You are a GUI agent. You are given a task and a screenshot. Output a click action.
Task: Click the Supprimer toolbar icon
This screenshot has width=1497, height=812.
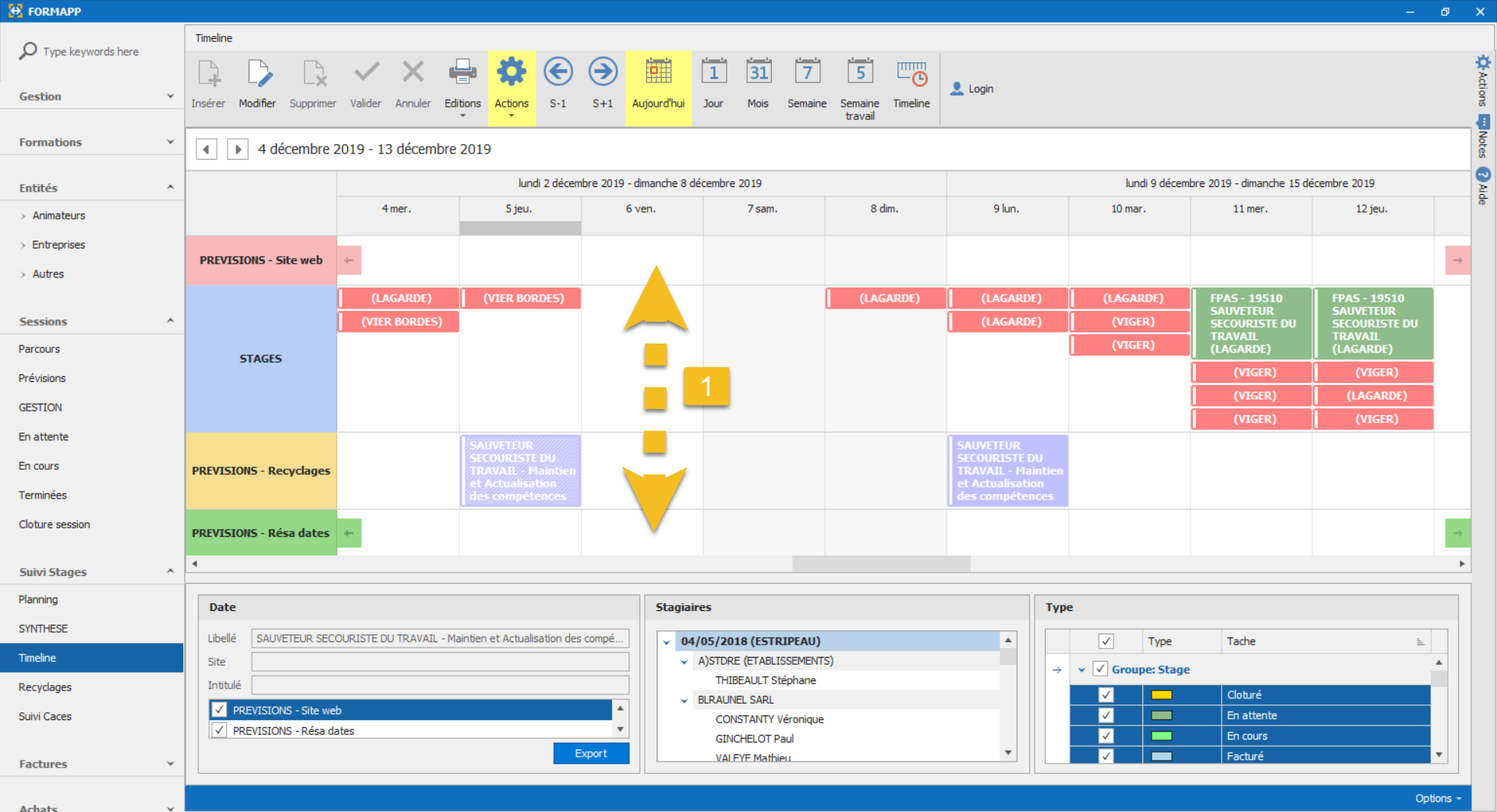(313, 73)
